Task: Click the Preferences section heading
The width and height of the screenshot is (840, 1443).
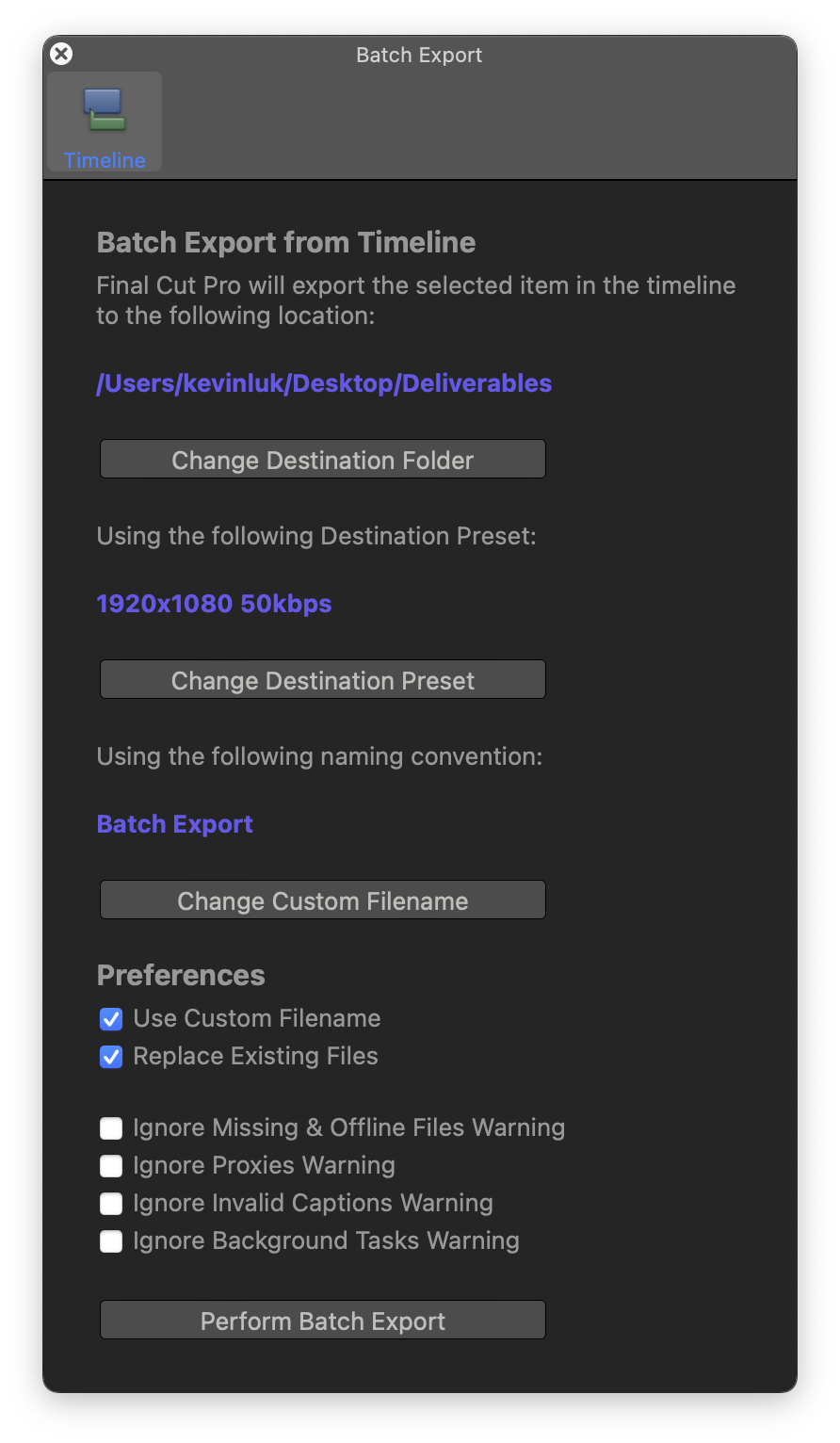Action: pos(181,975)
